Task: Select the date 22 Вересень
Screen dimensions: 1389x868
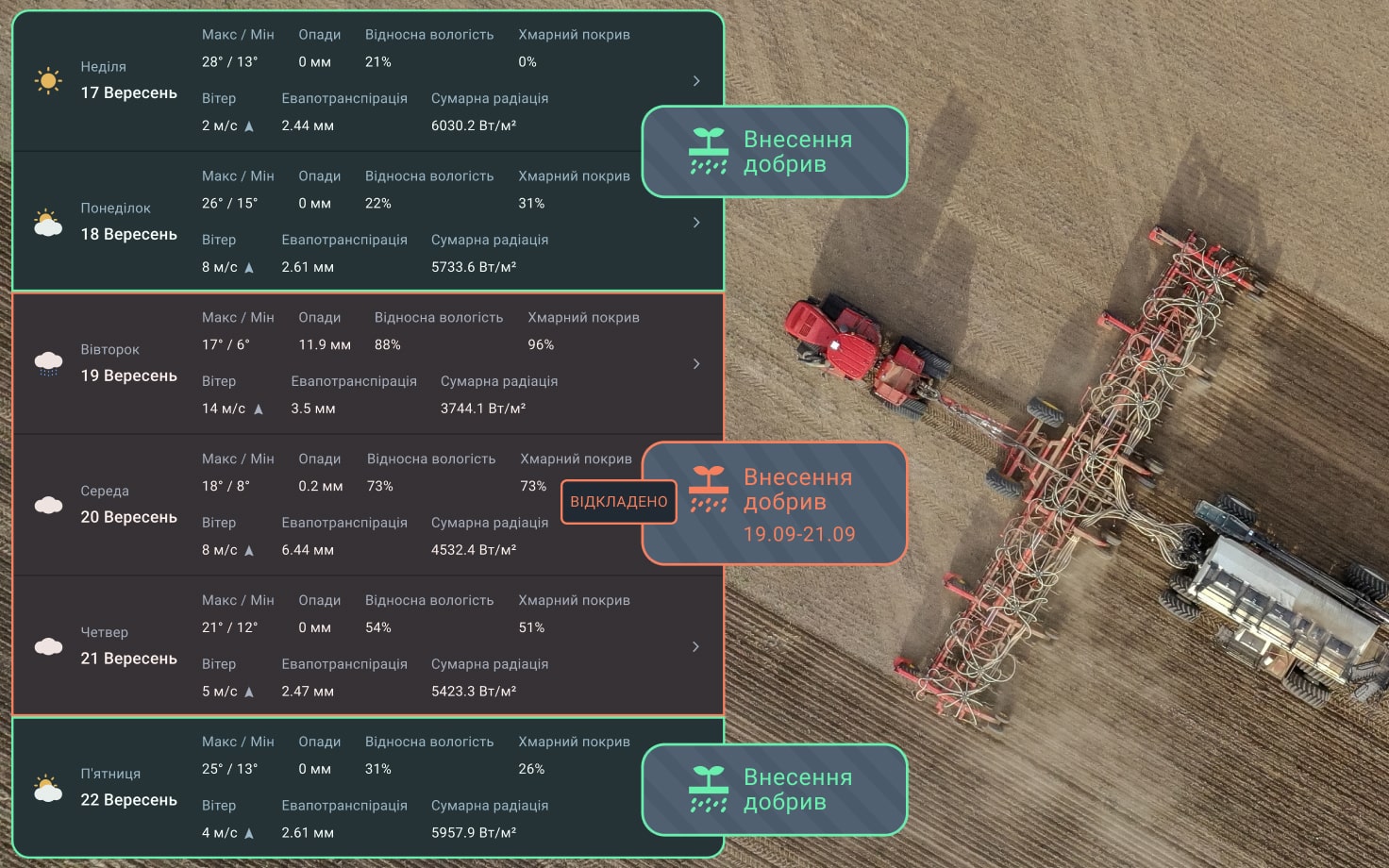Action: coord(128,800)
